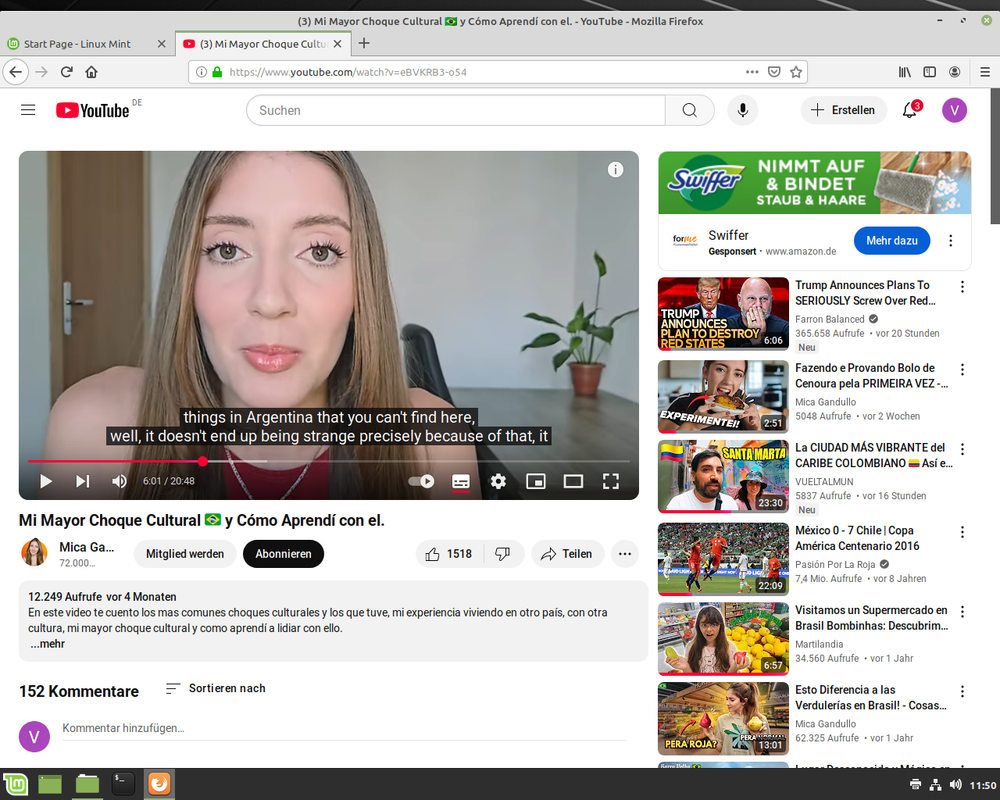
Task: Open Firefox account icon
Action: point(954,72)
